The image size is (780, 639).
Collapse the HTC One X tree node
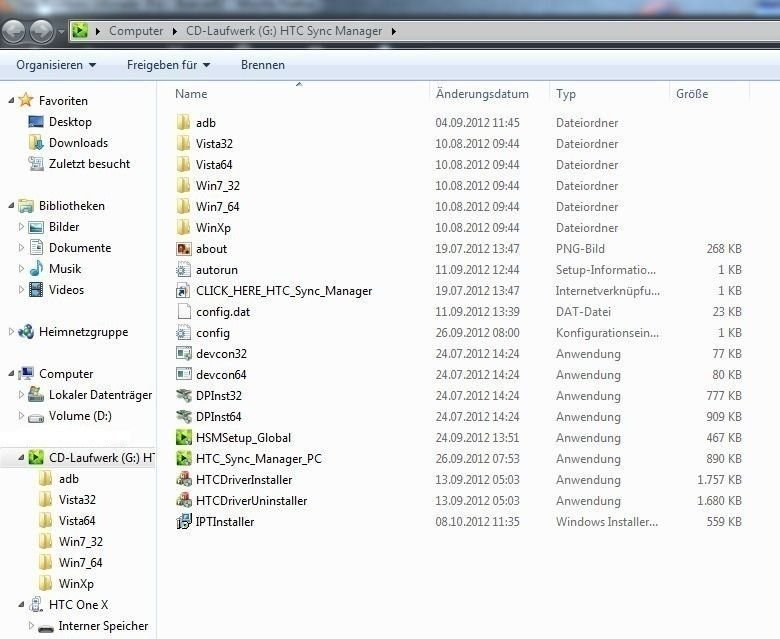[x=21, y=605]
